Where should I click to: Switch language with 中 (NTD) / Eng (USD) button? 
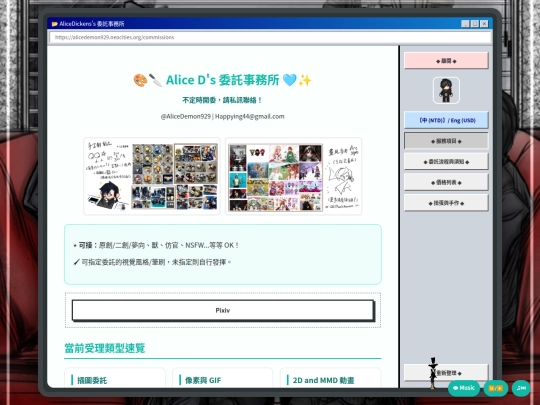(x=446, y=120)
